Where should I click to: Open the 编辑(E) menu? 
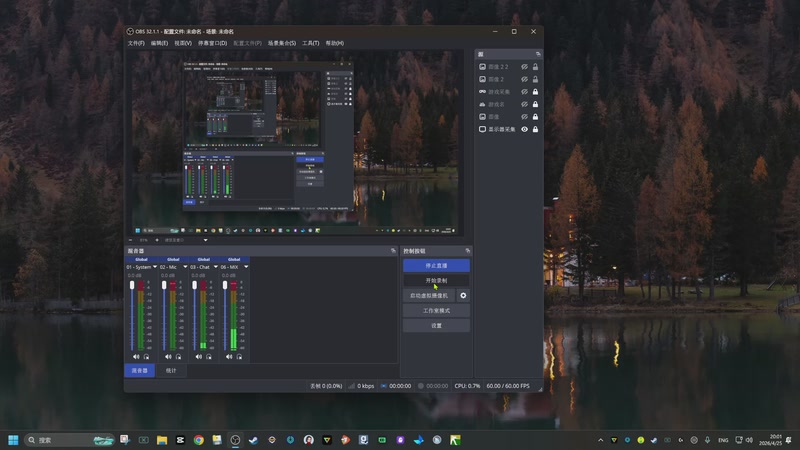[159, 43]
